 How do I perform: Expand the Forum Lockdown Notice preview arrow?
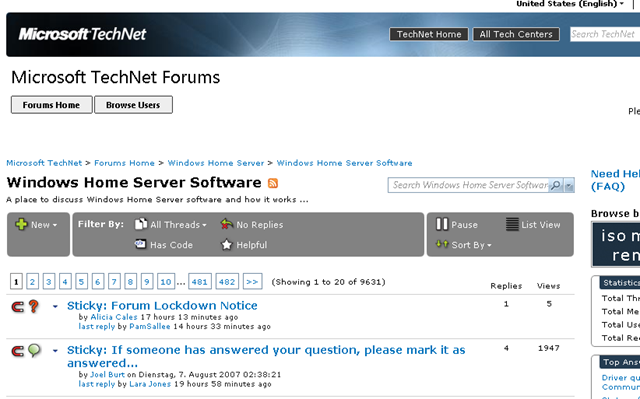click(x=55, y=306)
